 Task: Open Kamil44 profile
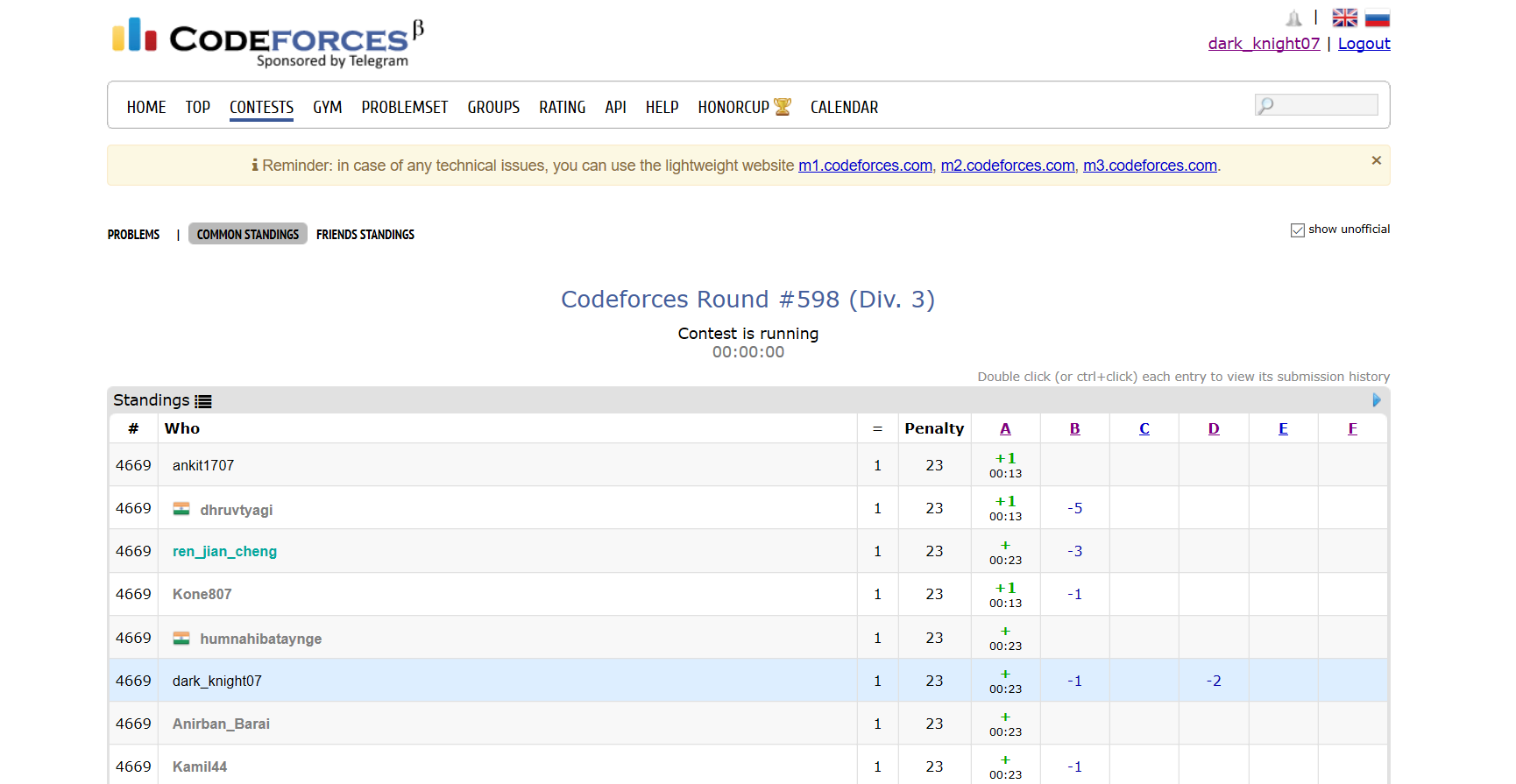(x=200, y=766)
